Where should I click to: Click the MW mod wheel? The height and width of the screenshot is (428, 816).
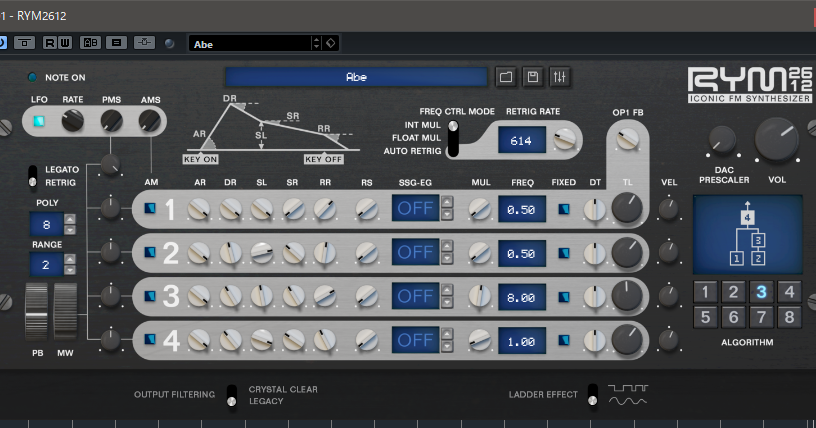pyautogui.click(x=66, y=312)
